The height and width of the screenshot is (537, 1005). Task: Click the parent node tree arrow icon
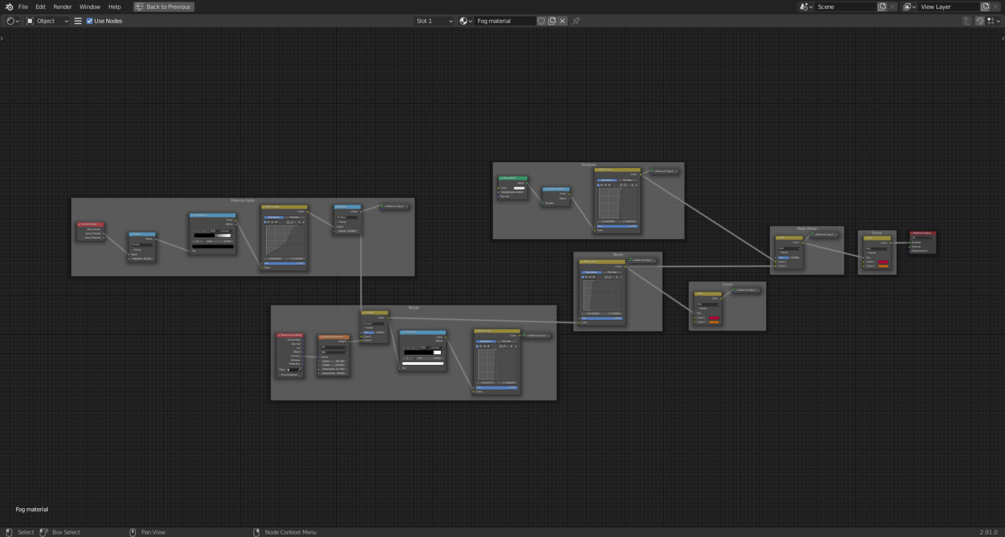967,21
